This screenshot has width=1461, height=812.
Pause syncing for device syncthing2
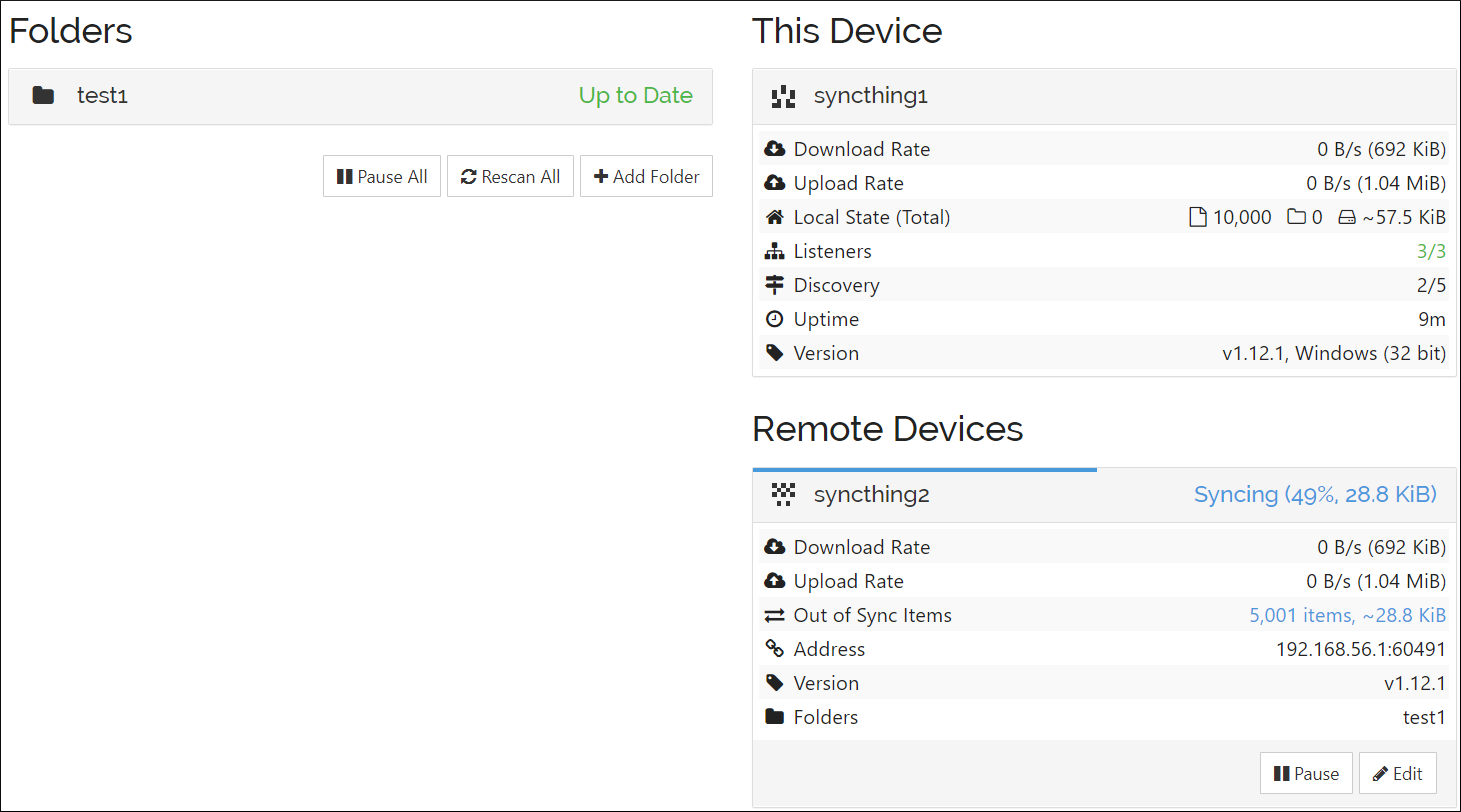pos(1306,772)
